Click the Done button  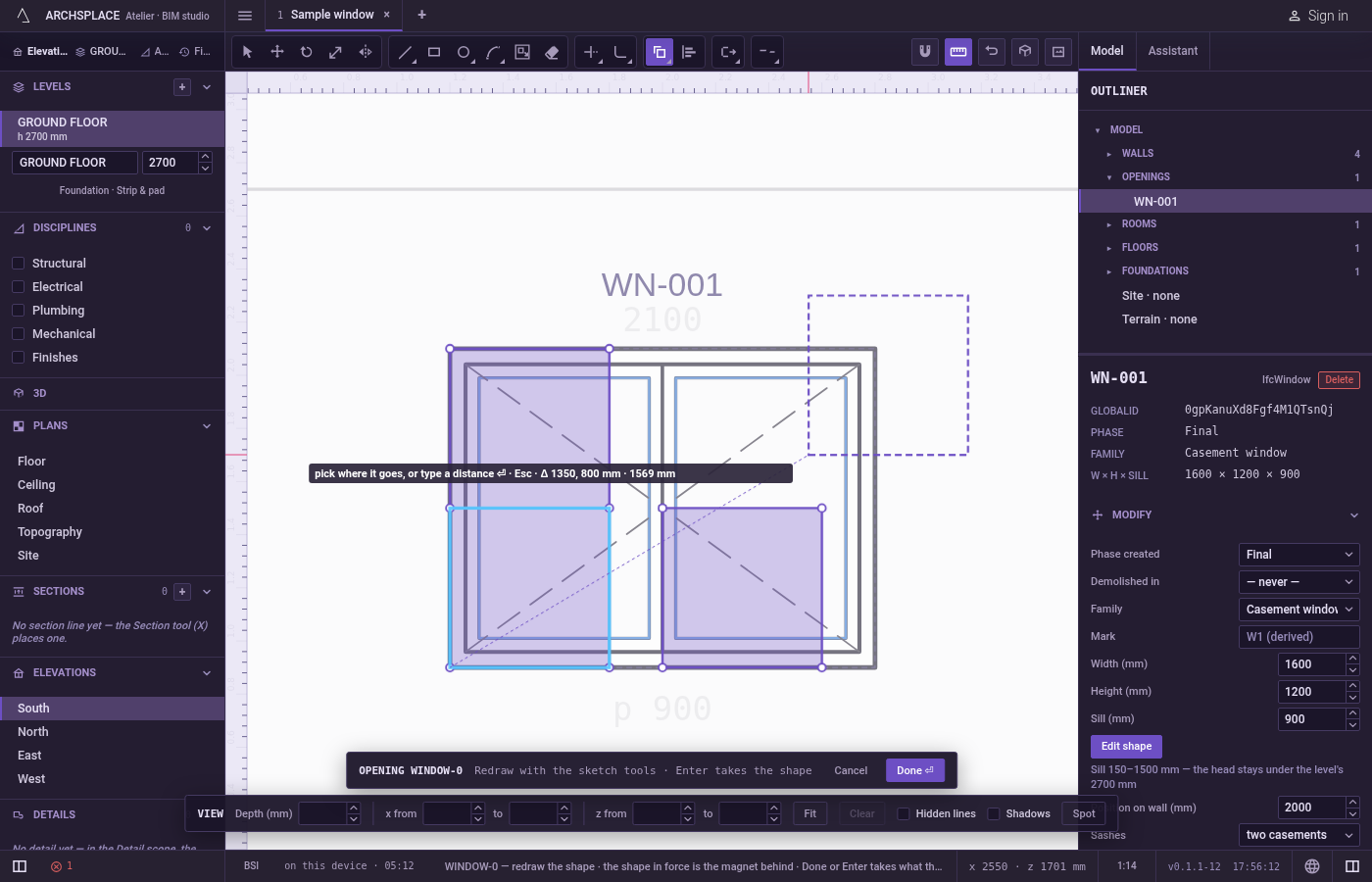(x=915, y=770)
